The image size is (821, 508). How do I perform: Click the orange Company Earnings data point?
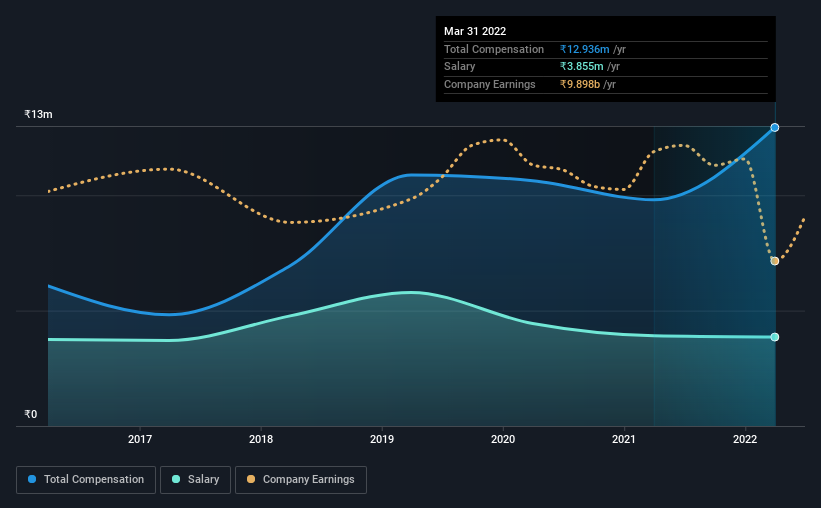(775, 261)
